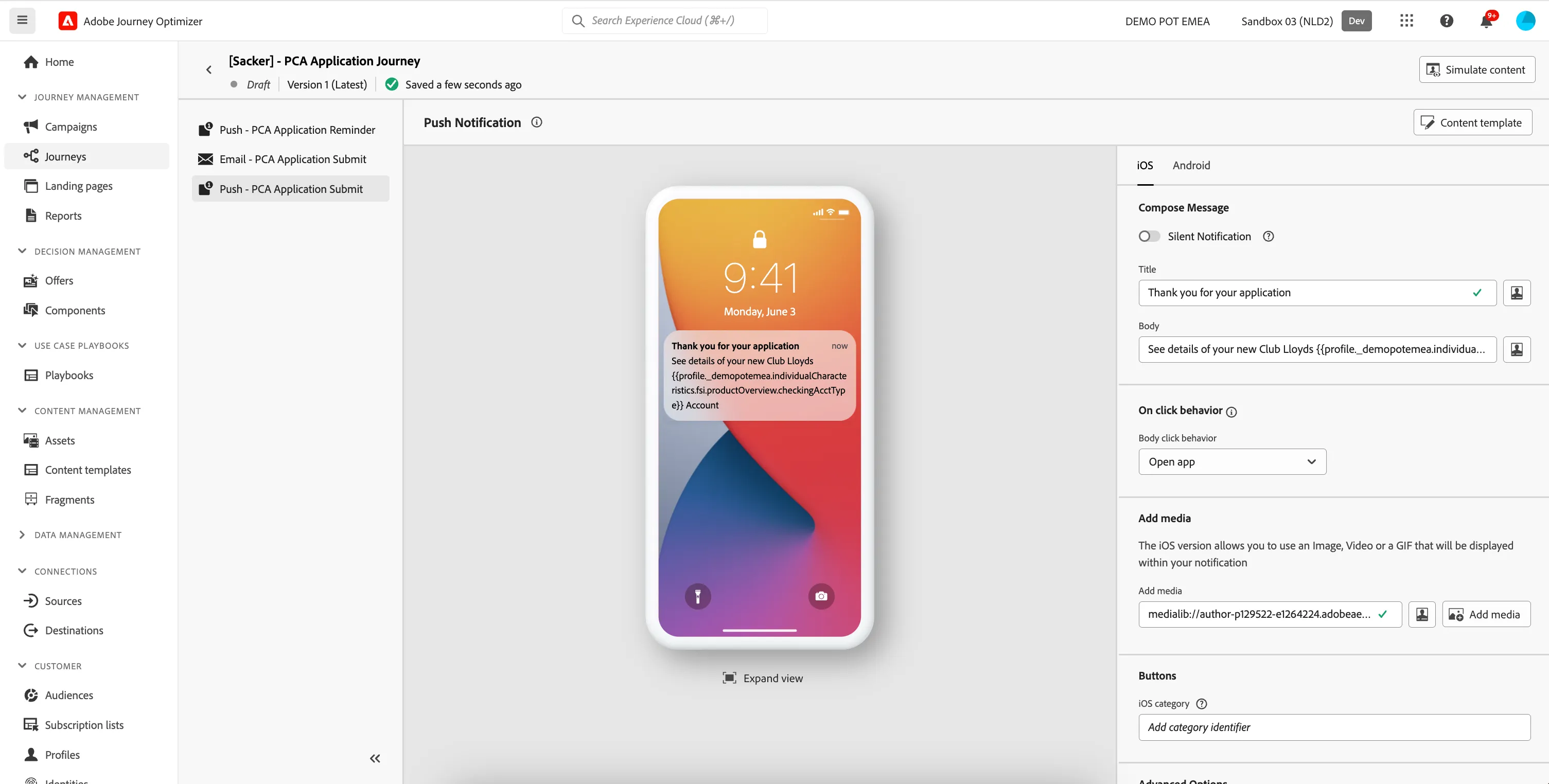Show Push Notification info tooltip
The image size is (1549, 784).
coord(536,122)
